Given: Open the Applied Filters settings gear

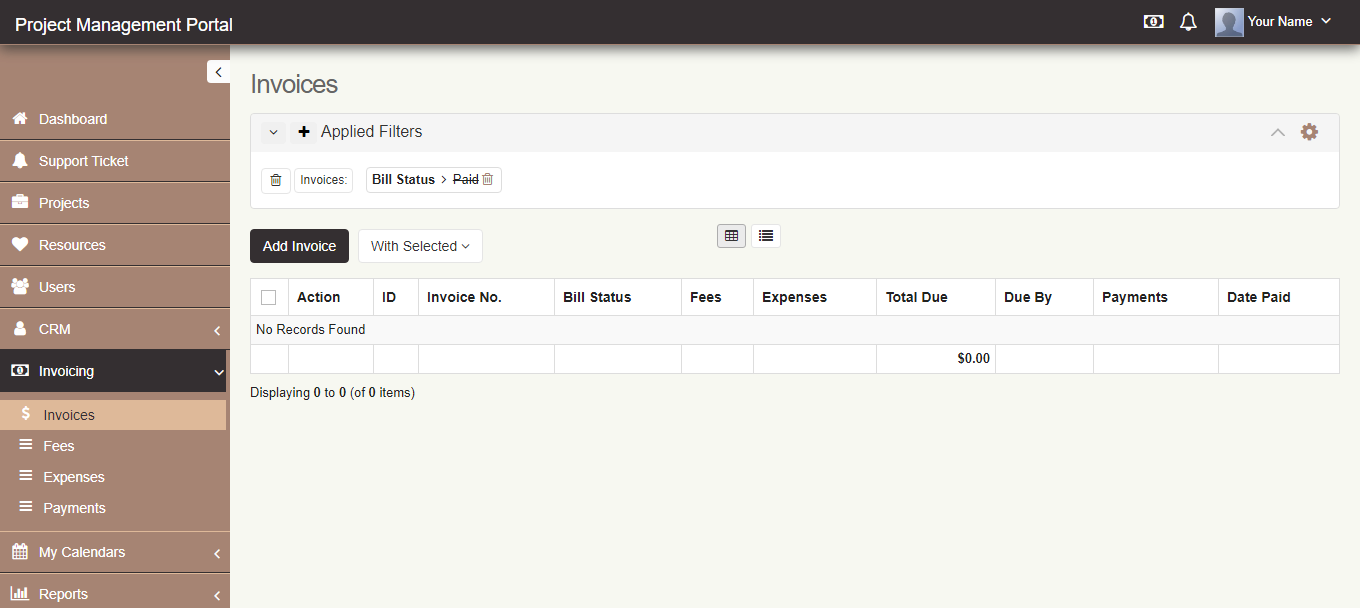Looking at the screenshot, I should click(x=1310, y=131).
